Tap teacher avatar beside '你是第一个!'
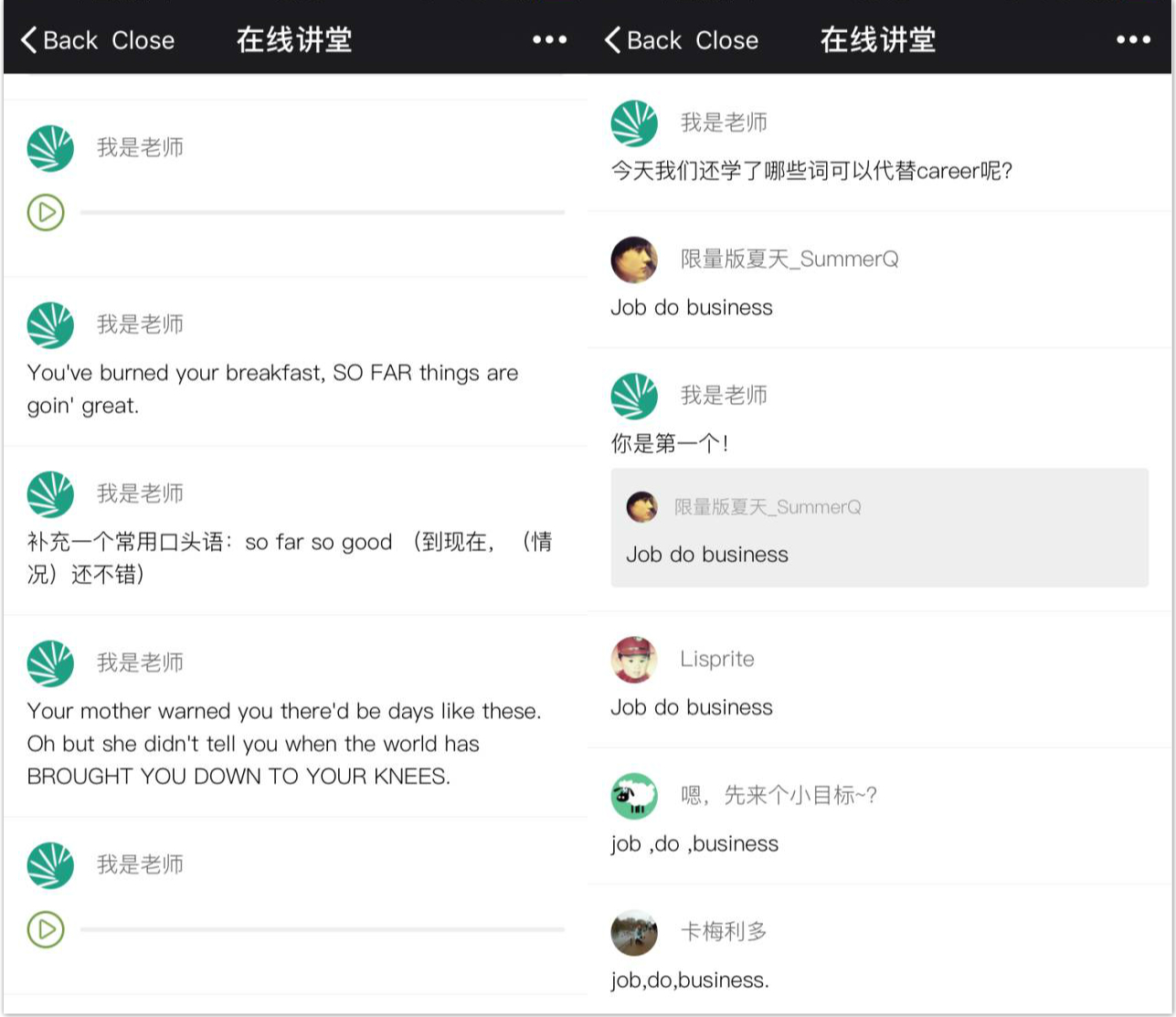Image resolution: width=1176 pixels, height=1017 pixels. [634, 397]
